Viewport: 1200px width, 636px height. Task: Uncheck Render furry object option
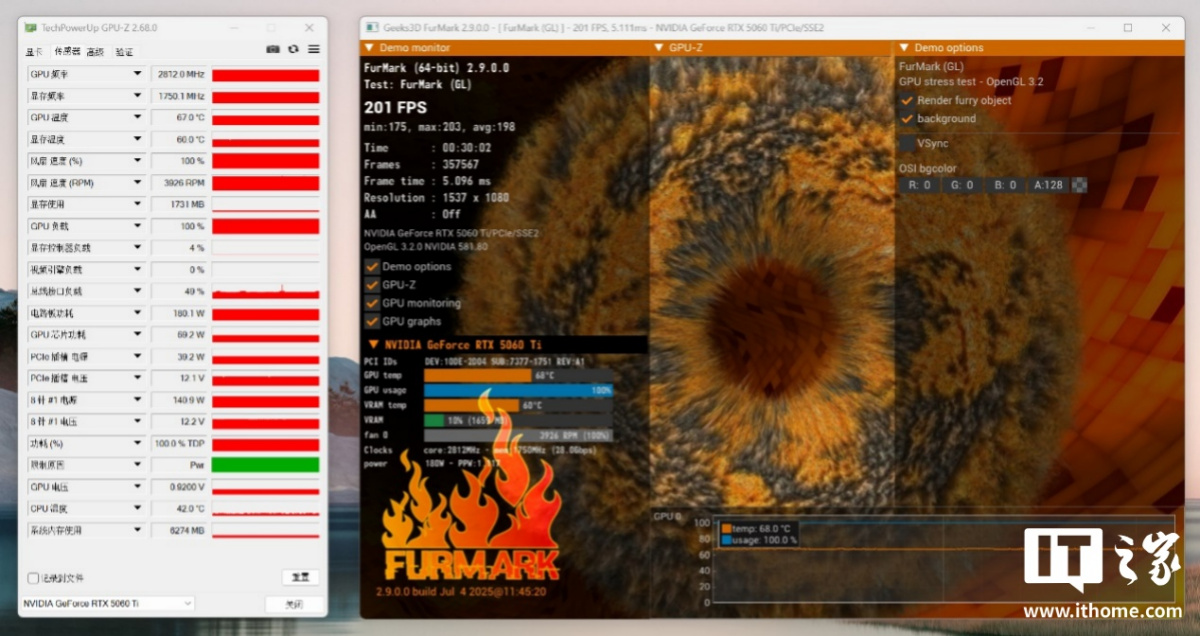click(x=907, y=101)
